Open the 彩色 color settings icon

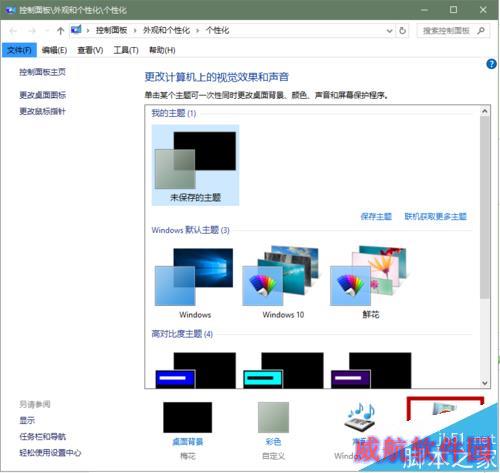point(273,418)
